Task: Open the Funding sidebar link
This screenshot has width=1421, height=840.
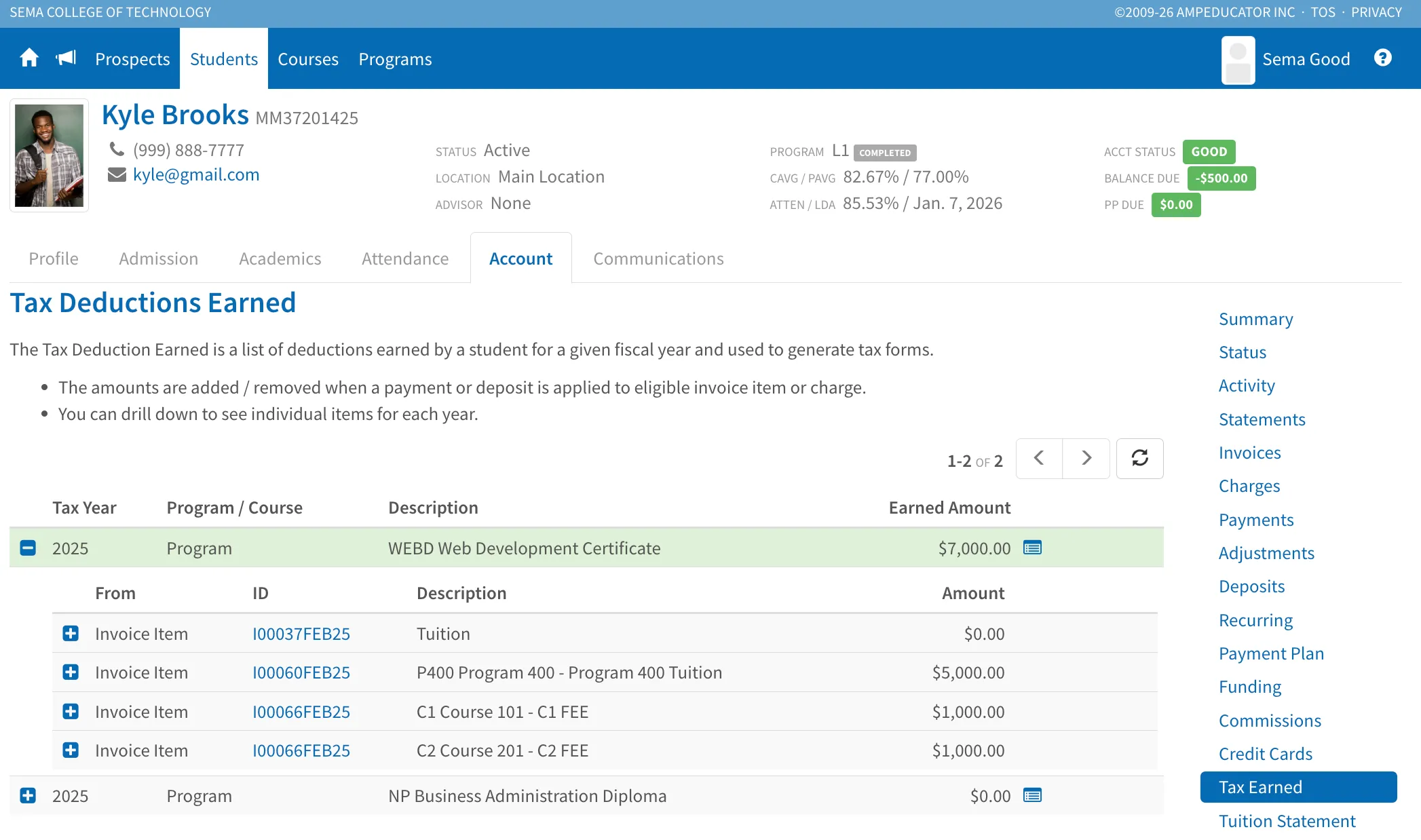Action: [1250, 687]
